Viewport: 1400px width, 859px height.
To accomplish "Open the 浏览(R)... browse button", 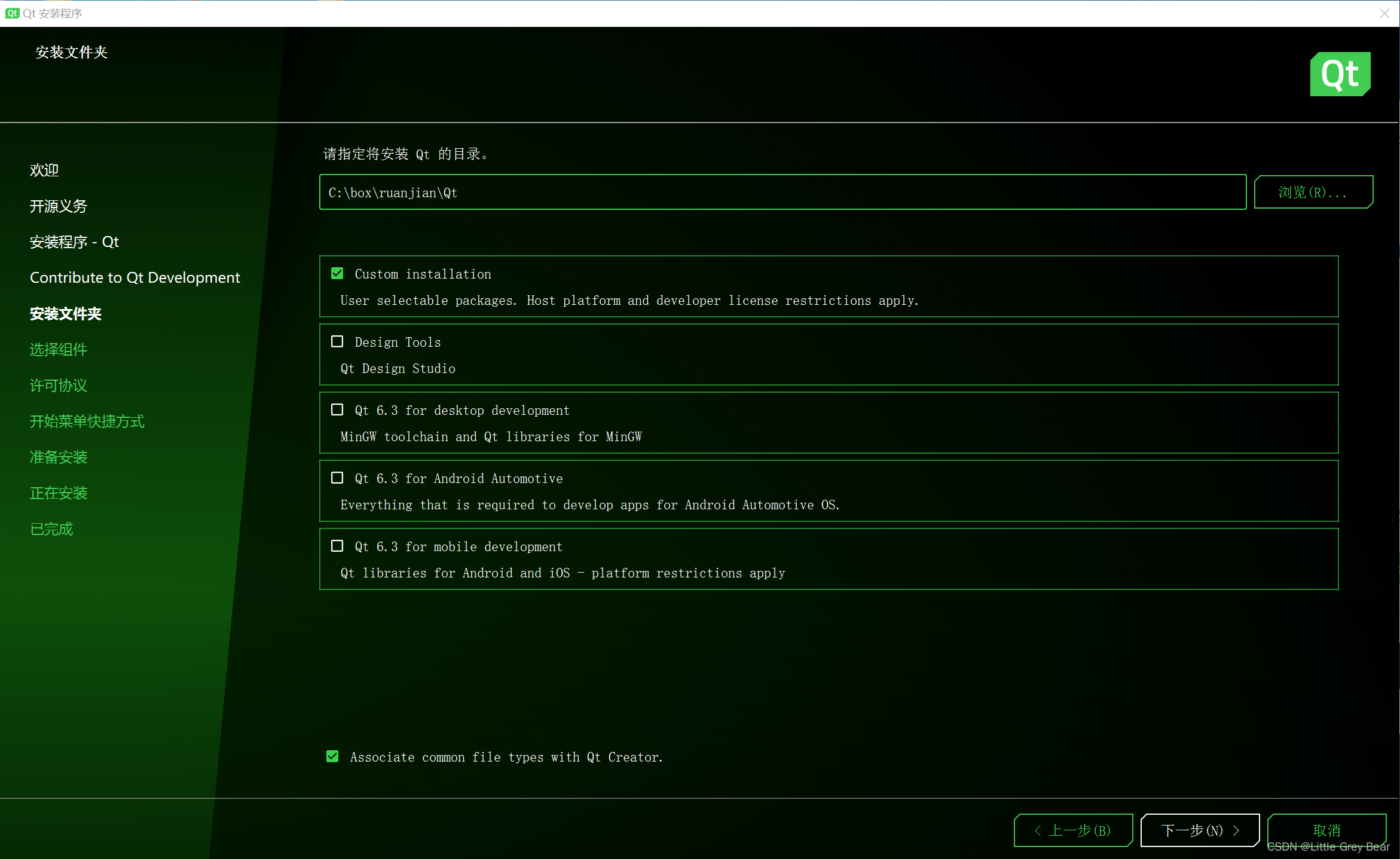I will point(1313,192).
